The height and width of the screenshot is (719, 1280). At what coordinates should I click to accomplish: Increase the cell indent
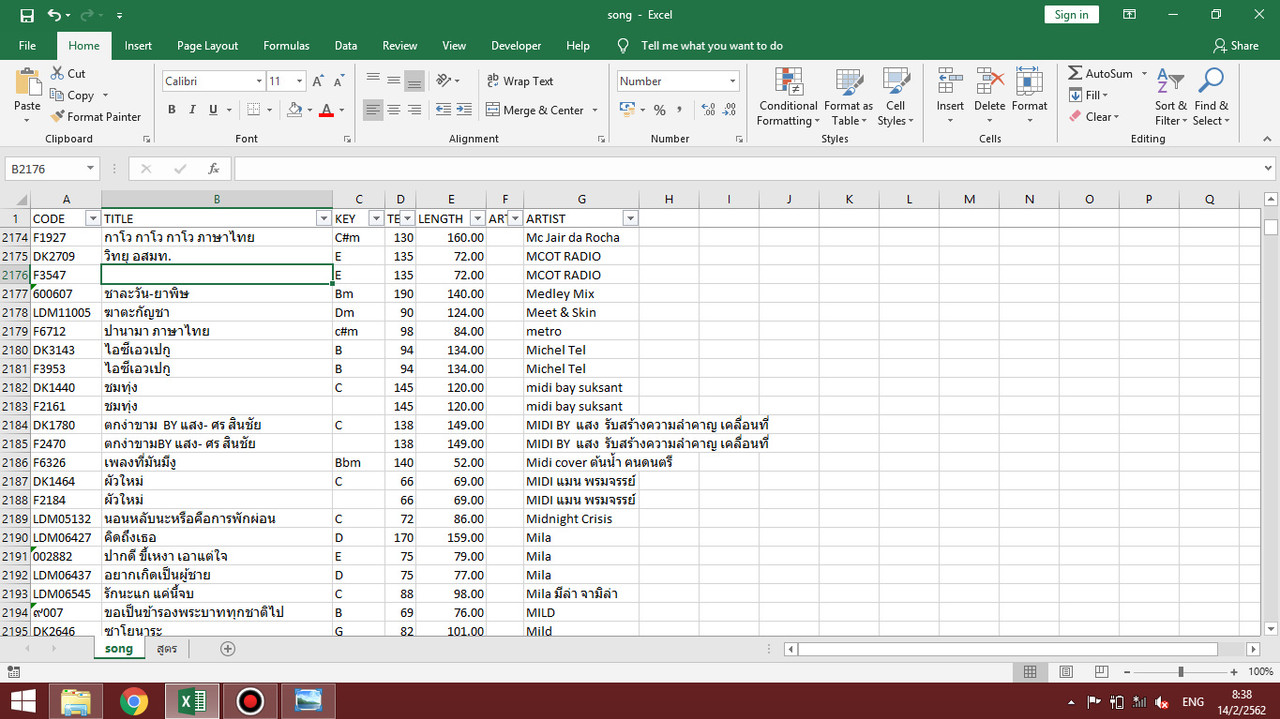[x=464, y=110]
